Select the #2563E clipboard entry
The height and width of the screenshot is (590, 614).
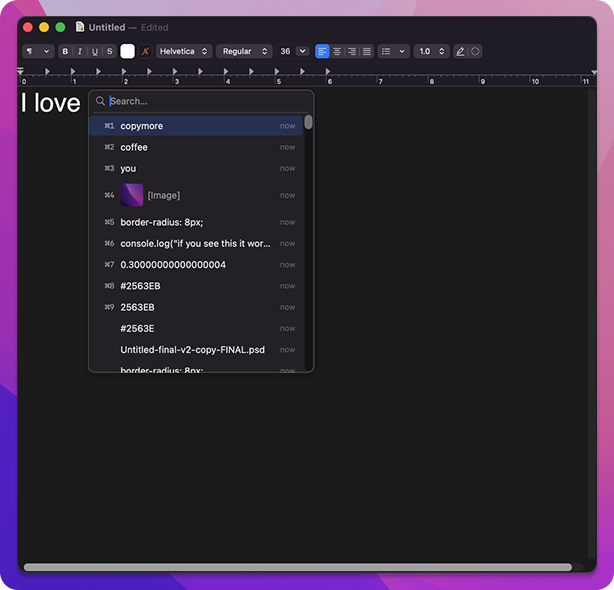click(x=196, y=328)
